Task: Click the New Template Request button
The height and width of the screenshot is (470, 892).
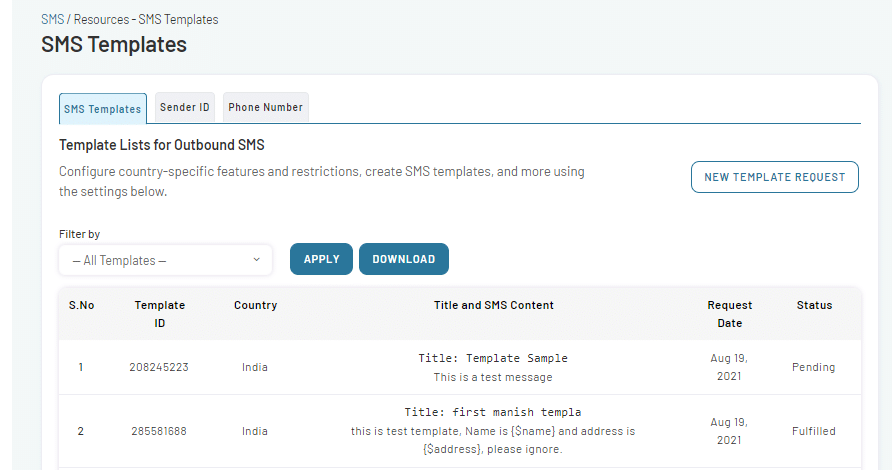Action: pos(774,177)
